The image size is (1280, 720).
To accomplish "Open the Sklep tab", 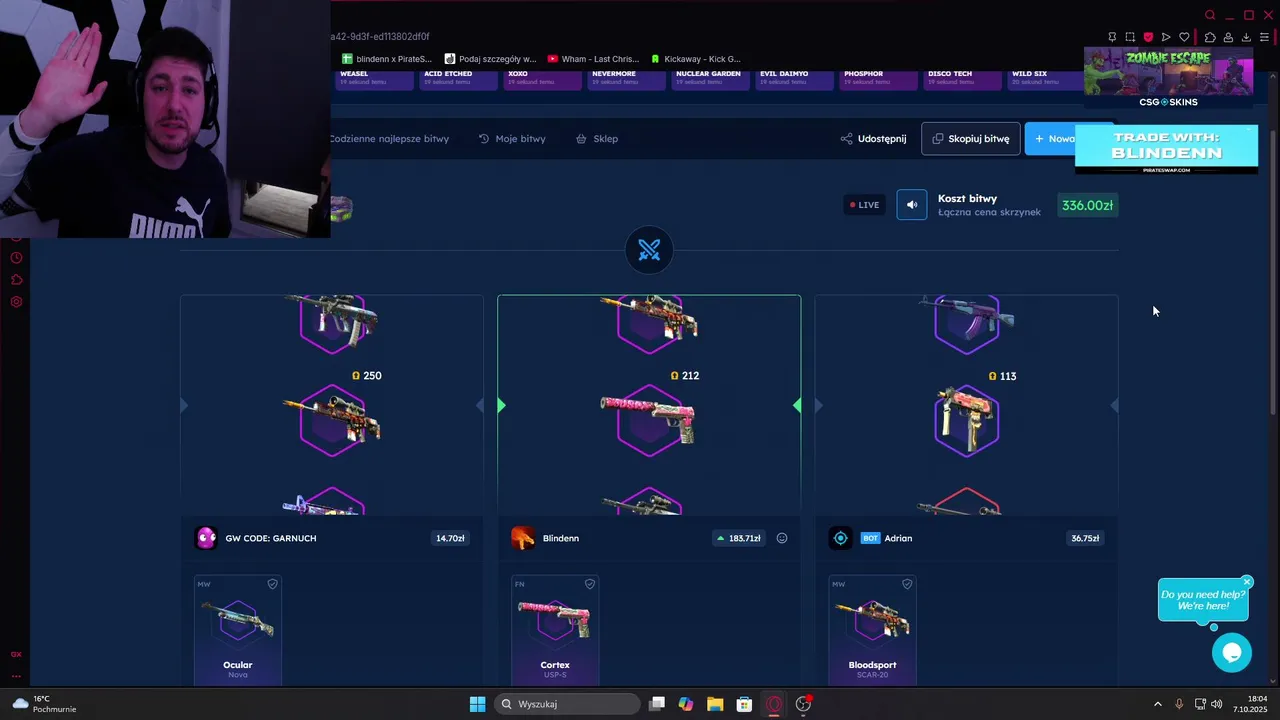I will [597, 139].
